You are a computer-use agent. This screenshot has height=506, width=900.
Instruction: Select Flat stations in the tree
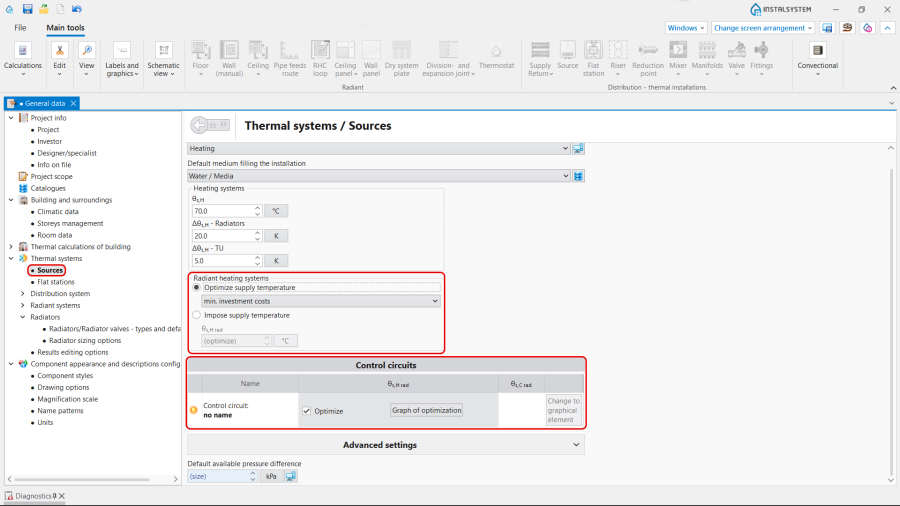click(x=56, y=282)
